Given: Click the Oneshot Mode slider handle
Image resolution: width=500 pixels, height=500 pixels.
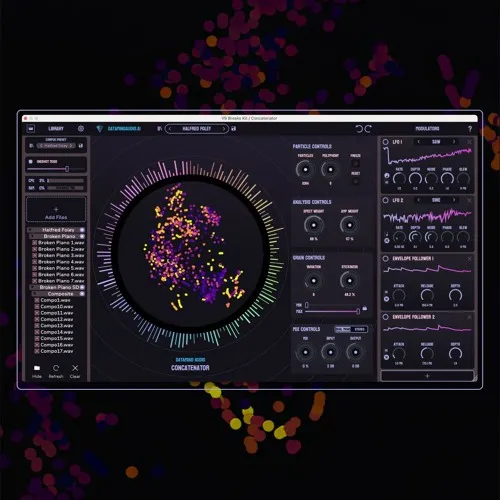Looking at the screenshot, I should point(67,169).
